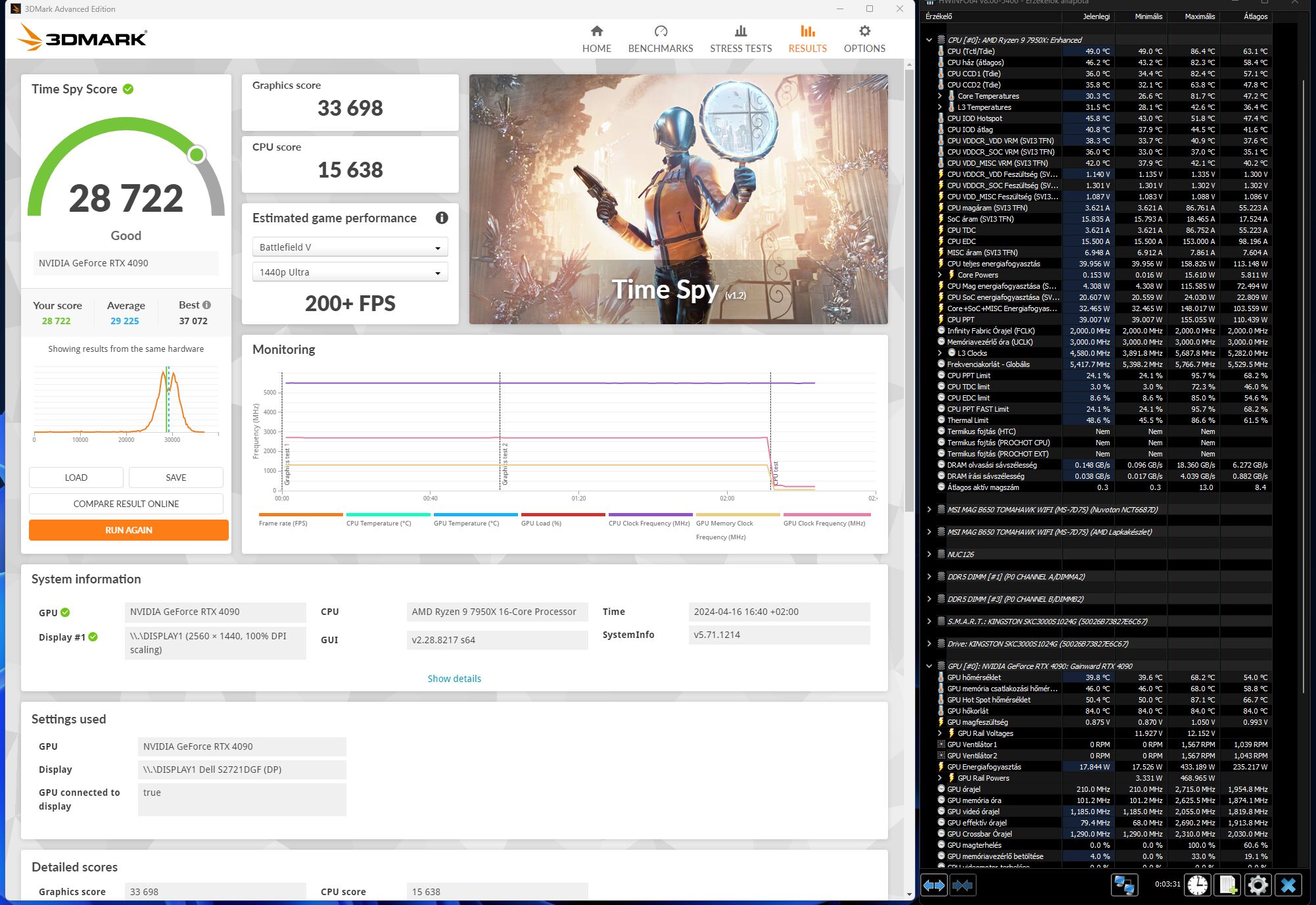Open the OPTIONS tab
The width and height of the screenshot is (1316, 905).
[864, 39]
